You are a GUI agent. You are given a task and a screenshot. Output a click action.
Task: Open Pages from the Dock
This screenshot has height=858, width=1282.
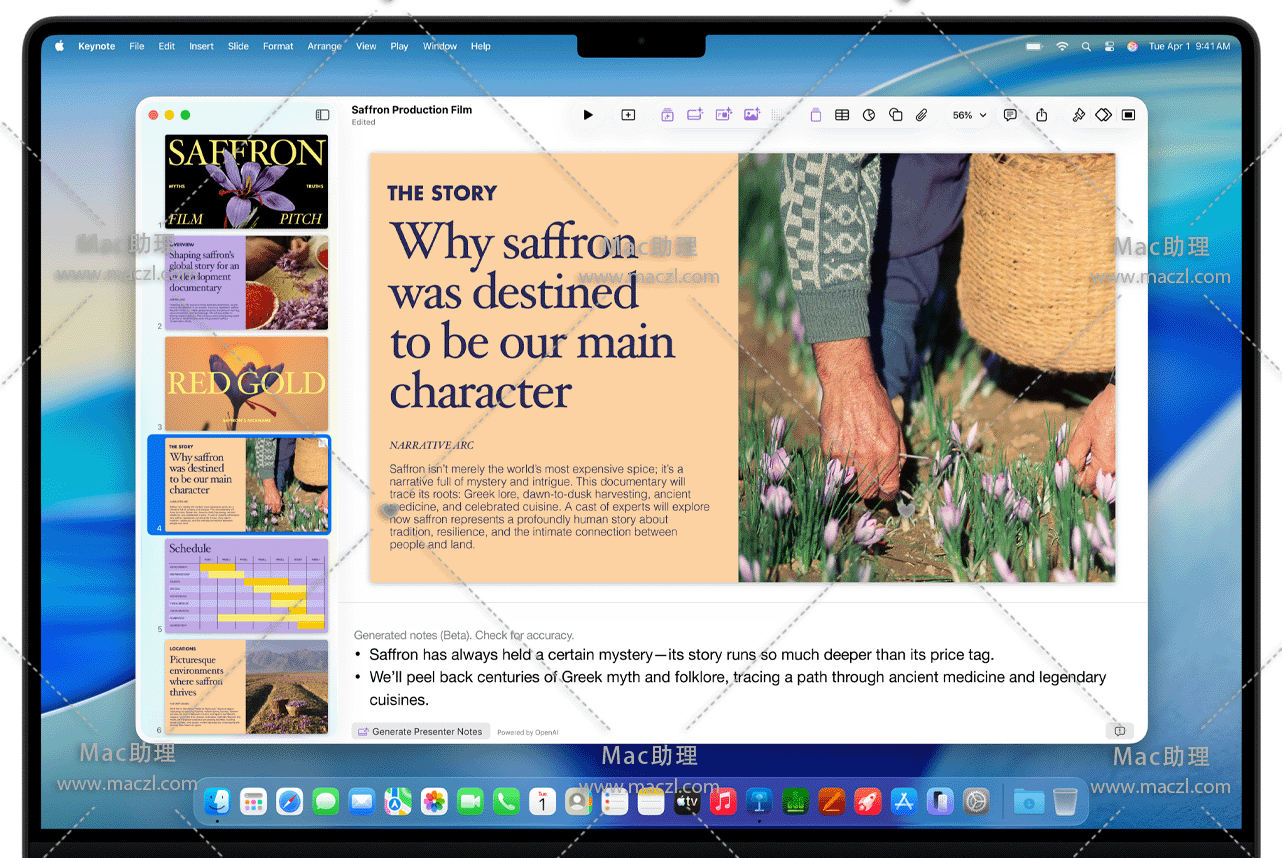click(832, 801)
